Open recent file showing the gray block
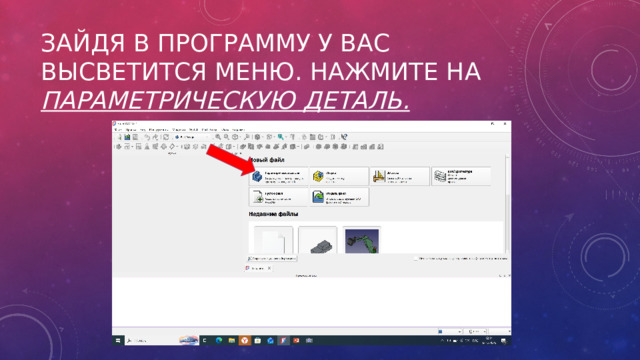The image size is (640, 360). click(x=318, y=241)
